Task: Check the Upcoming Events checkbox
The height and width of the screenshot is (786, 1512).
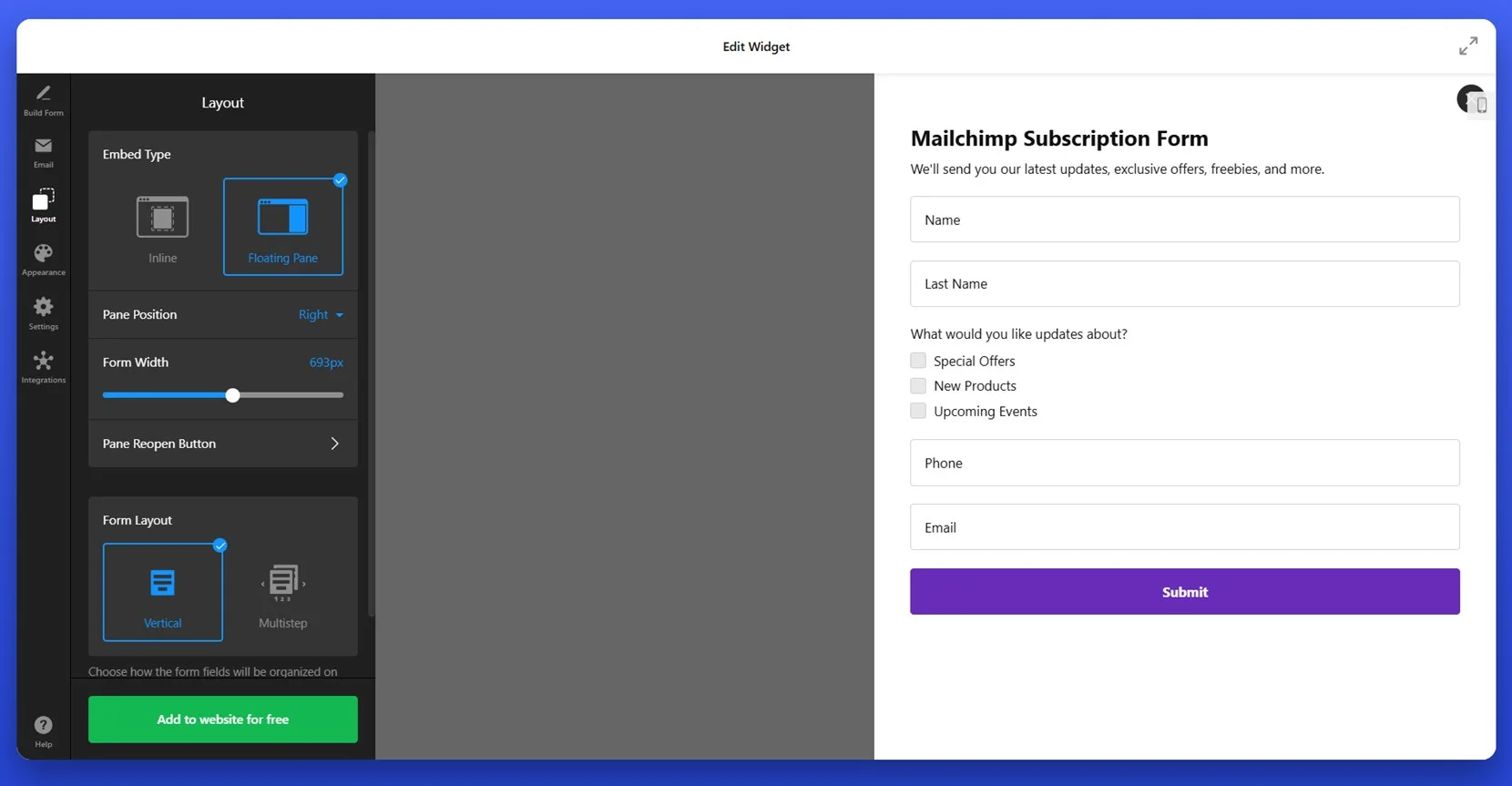Action: tap(918, 411)
